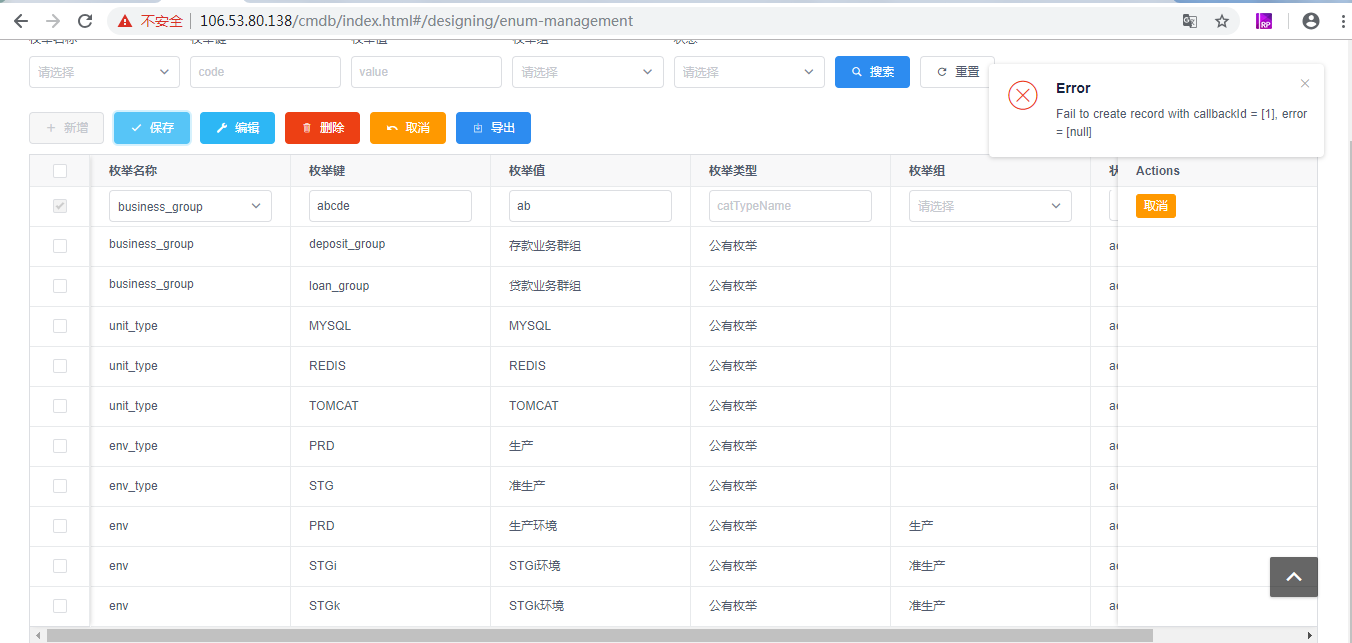The image size is (1352, 643).
Task: Click the 存款业务群组 cell
Action: (545, 246)
